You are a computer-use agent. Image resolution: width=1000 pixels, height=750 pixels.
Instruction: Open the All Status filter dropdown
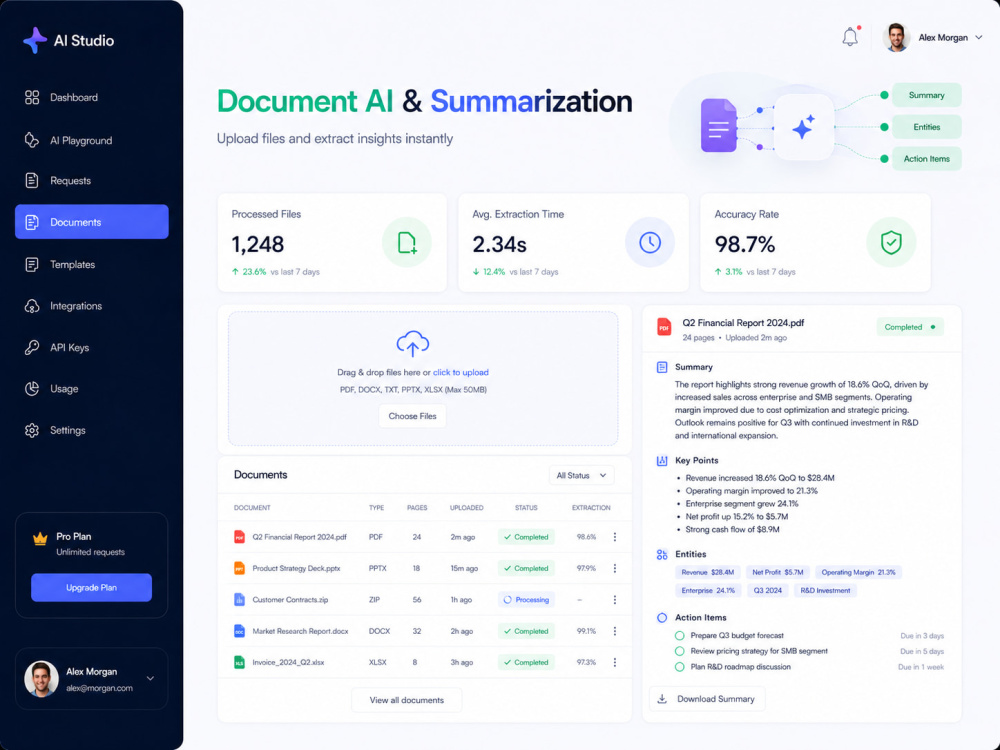pos(581,475)
